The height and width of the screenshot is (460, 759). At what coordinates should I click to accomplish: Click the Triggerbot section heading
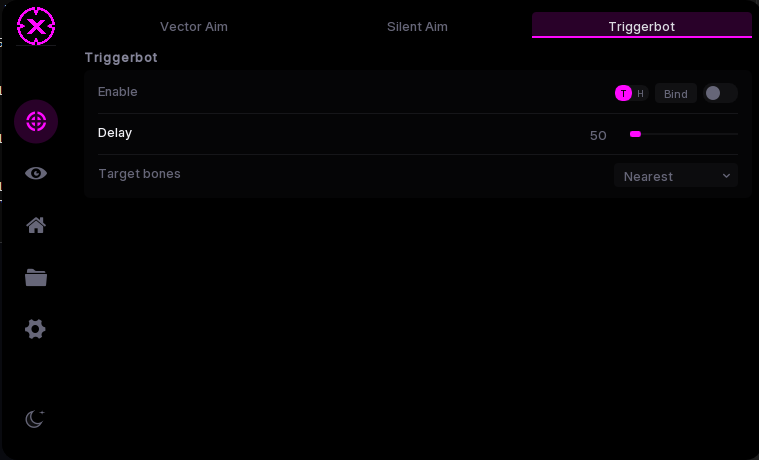121,58
